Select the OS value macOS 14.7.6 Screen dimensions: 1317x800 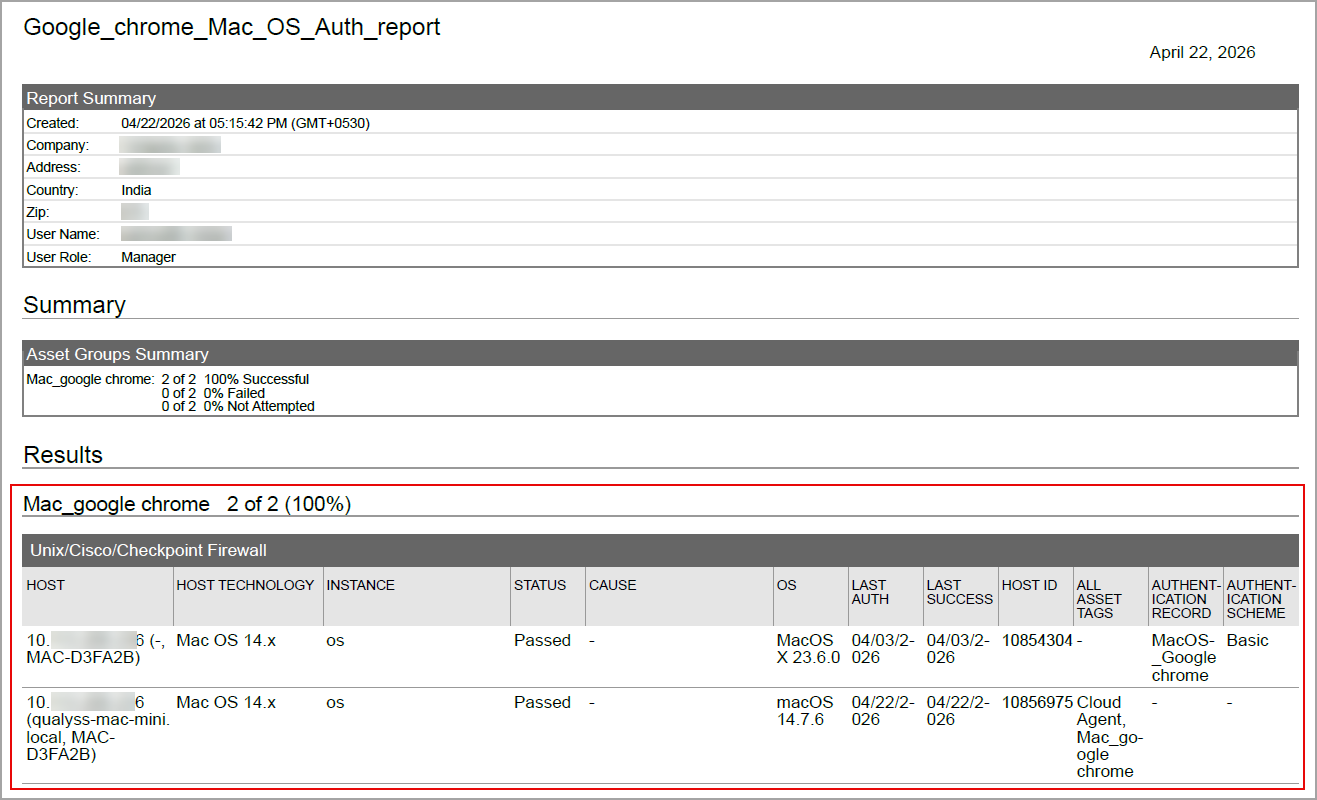click(x=806, y=711)
